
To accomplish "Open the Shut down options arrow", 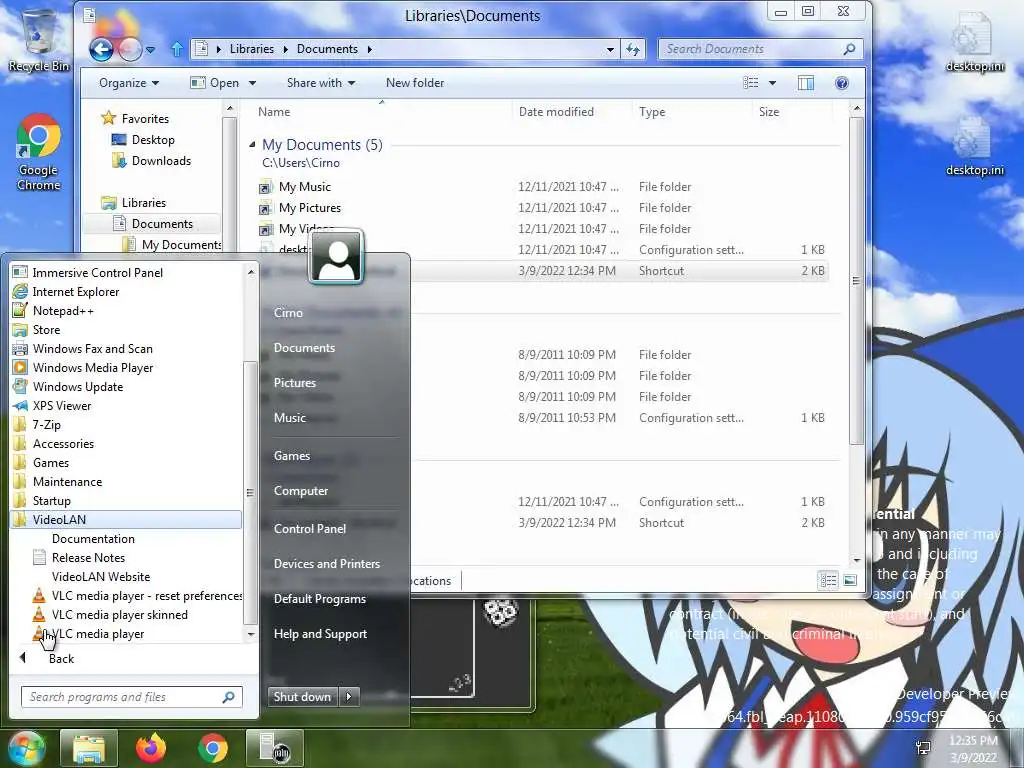I will click(x=349, y=696).
